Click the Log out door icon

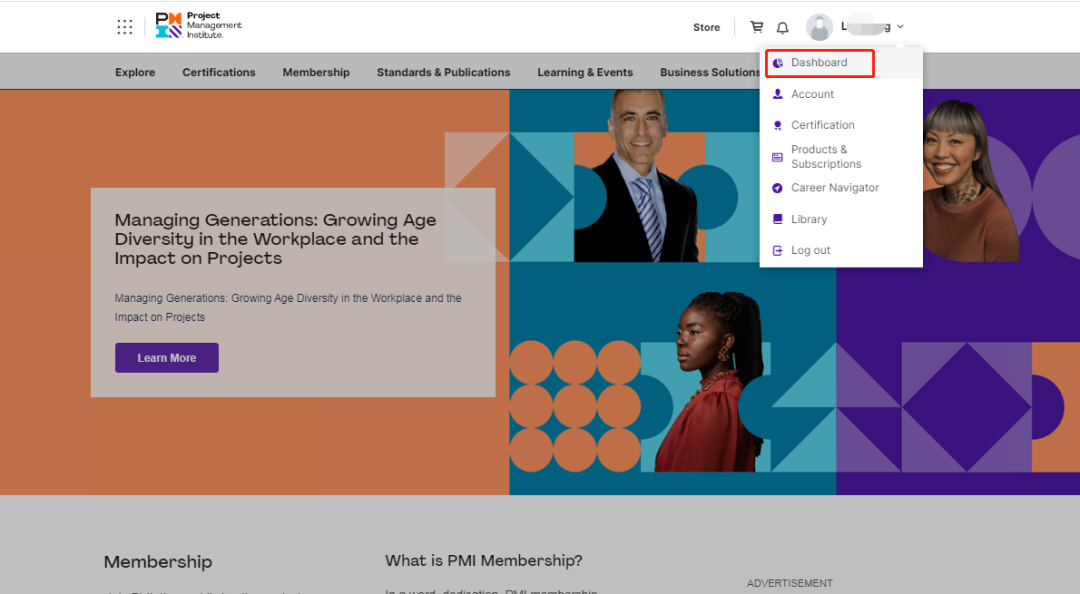pos(778,250)
